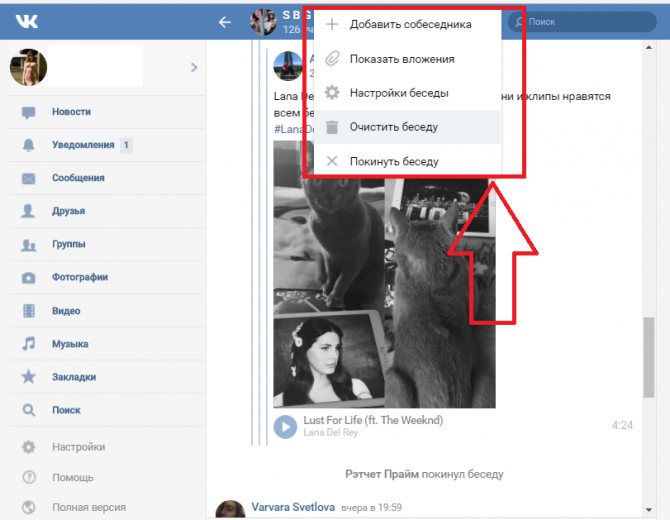
Task: Click the Группы people icon
Action: pos(29,245)
